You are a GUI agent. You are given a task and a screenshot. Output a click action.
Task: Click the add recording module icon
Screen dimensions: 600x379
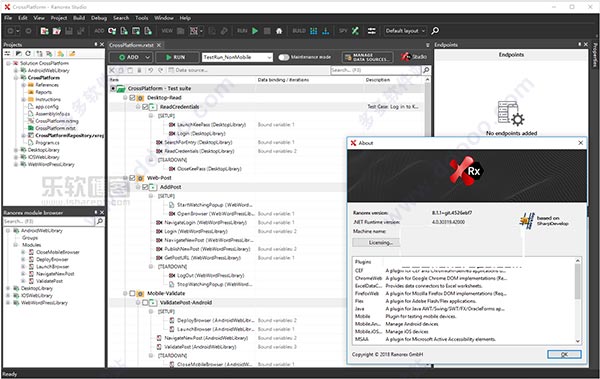pos(112,31)
